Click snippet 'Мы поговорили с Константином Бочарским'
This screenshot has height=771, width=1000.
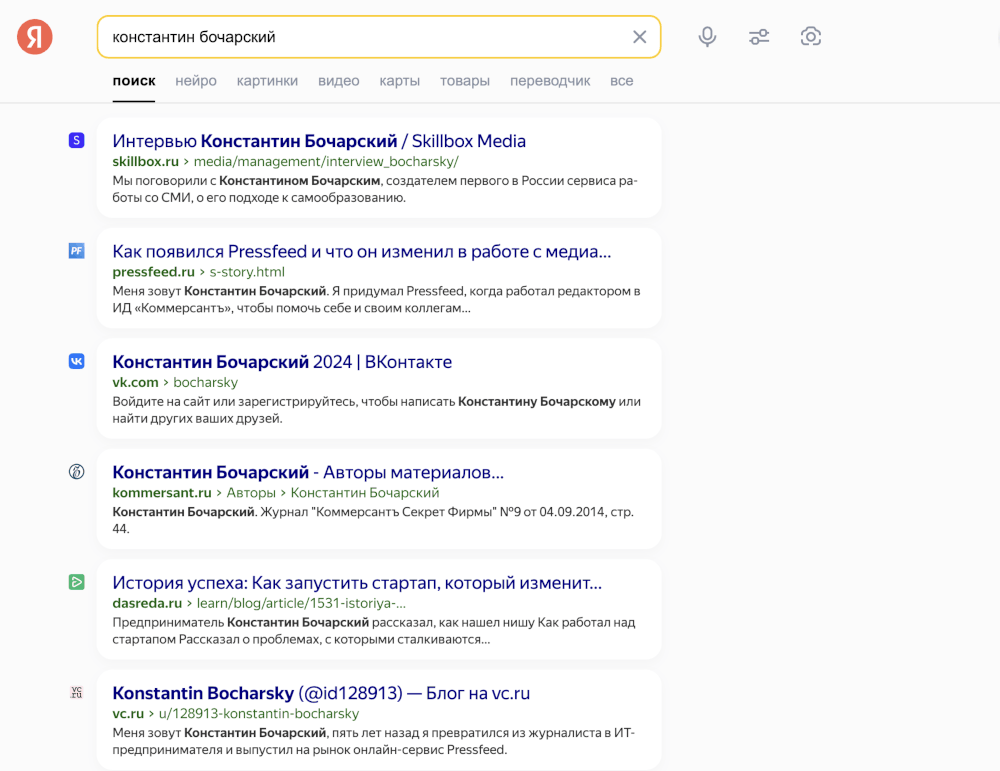coord(246,180)
